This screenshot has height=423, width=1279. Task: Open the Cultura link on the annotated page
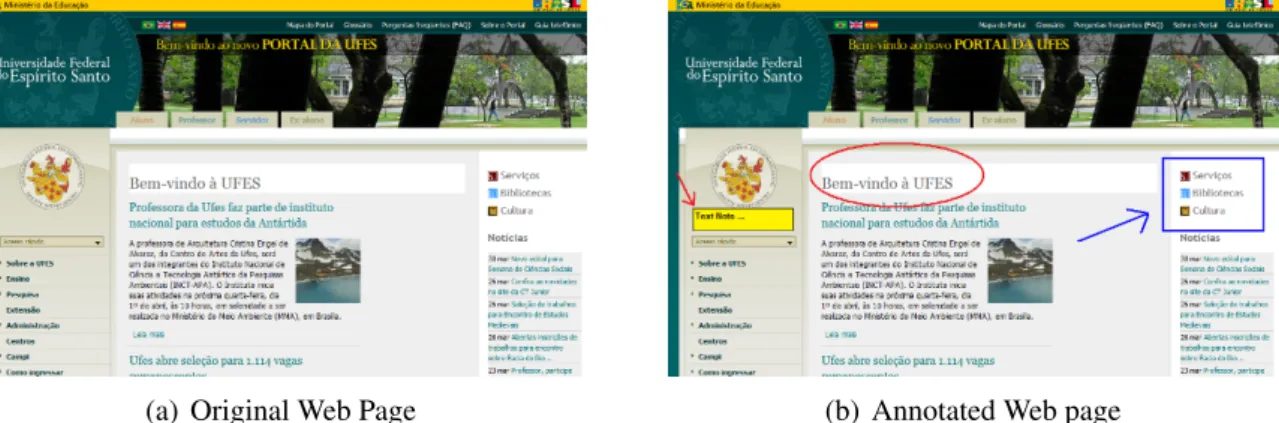1209,210
